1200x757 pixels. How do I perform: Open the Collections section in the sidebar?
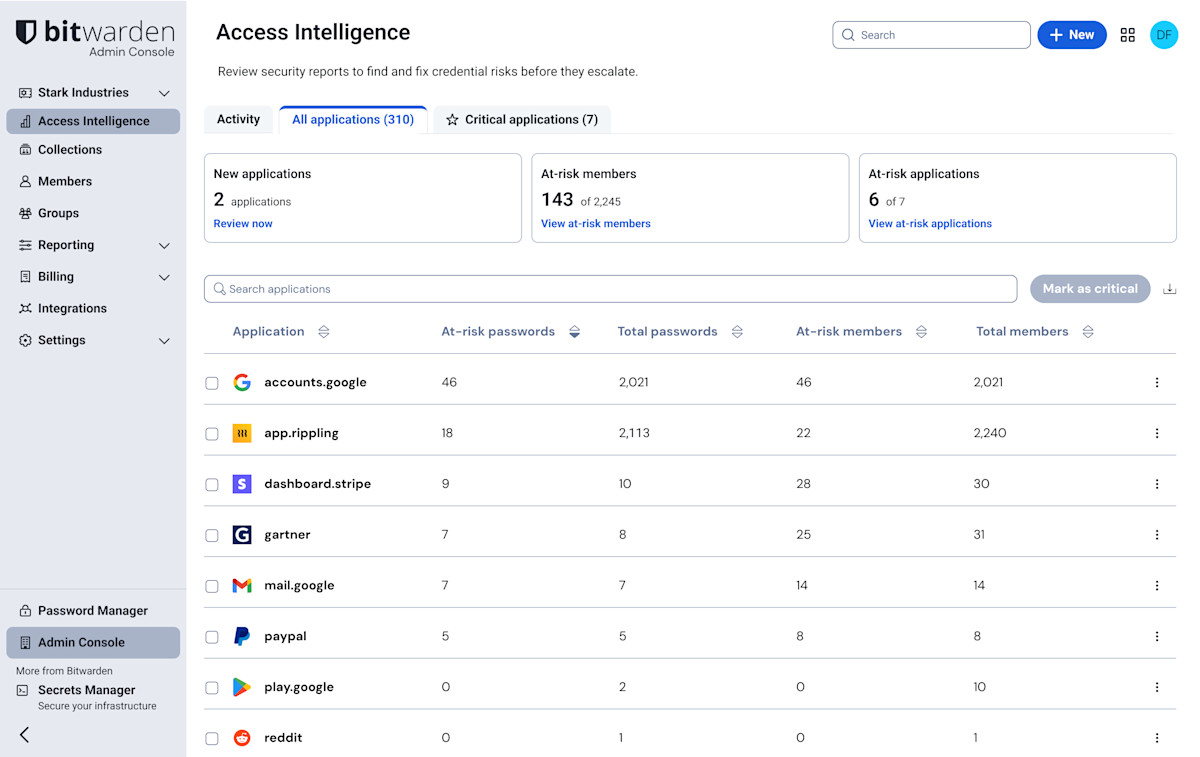(74, 149)
